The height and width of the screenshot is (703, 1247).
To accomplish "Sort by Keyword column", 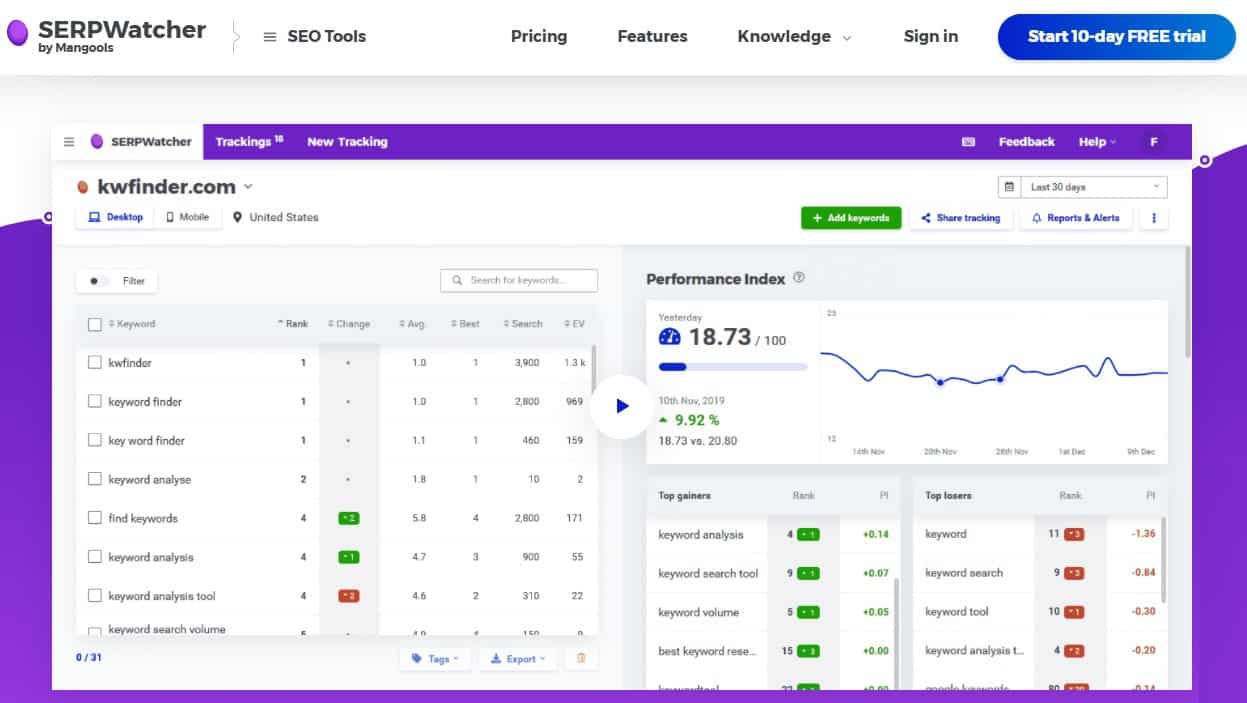I will pos(132,324).
